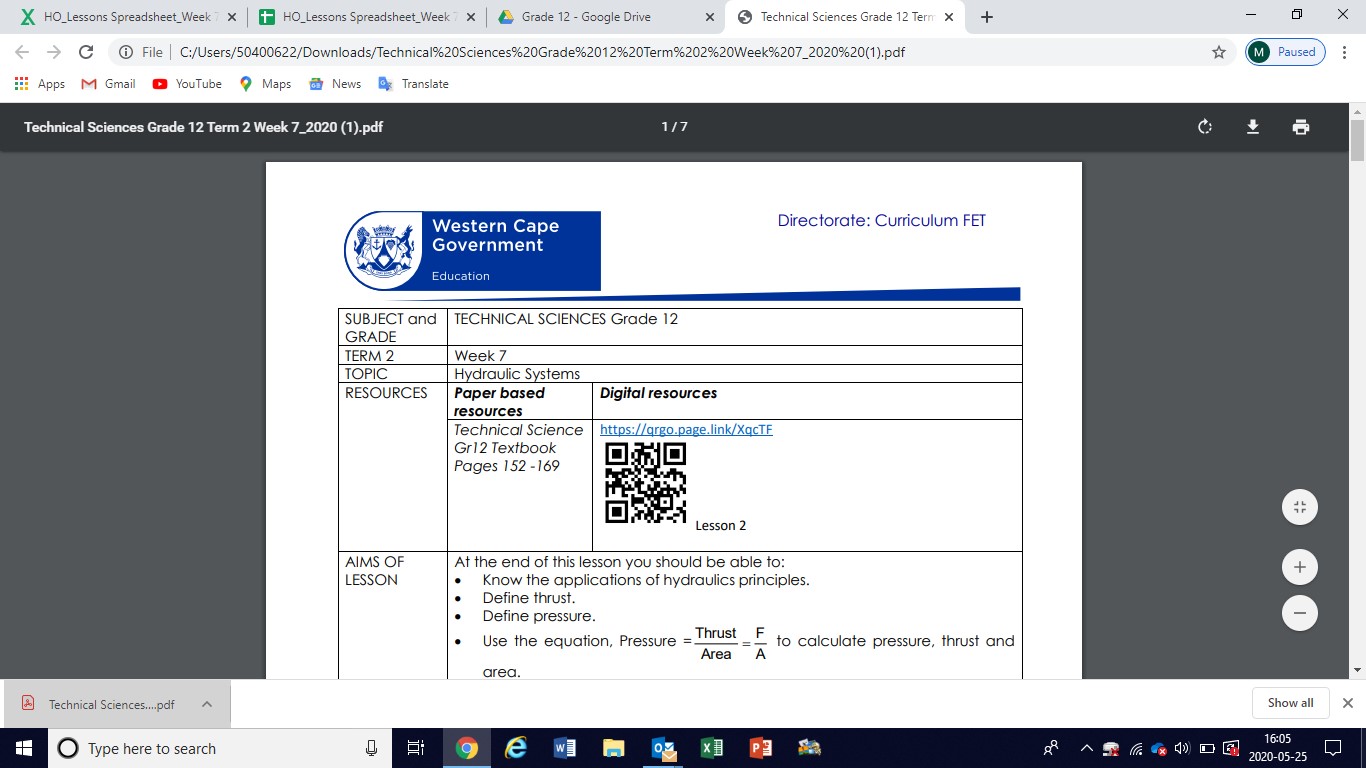Follow the qrgo.page.link/XqcTF hyperlink
Viewport: 1366px width, 768px height.
coord(686,430)
